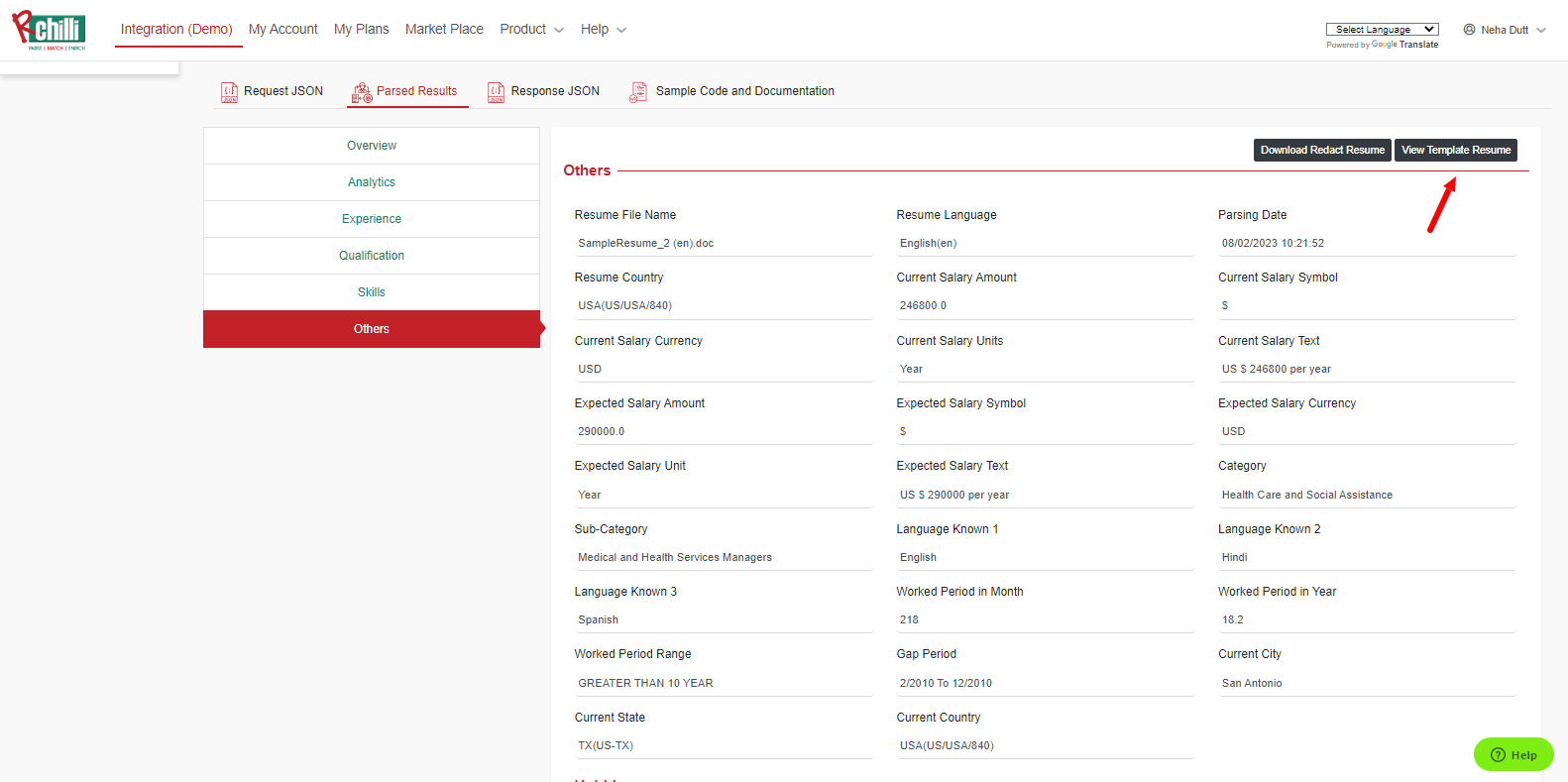1568x782 pixels.
Task: Open Sample Code and Documentation tab
Action: pos(731,91)
